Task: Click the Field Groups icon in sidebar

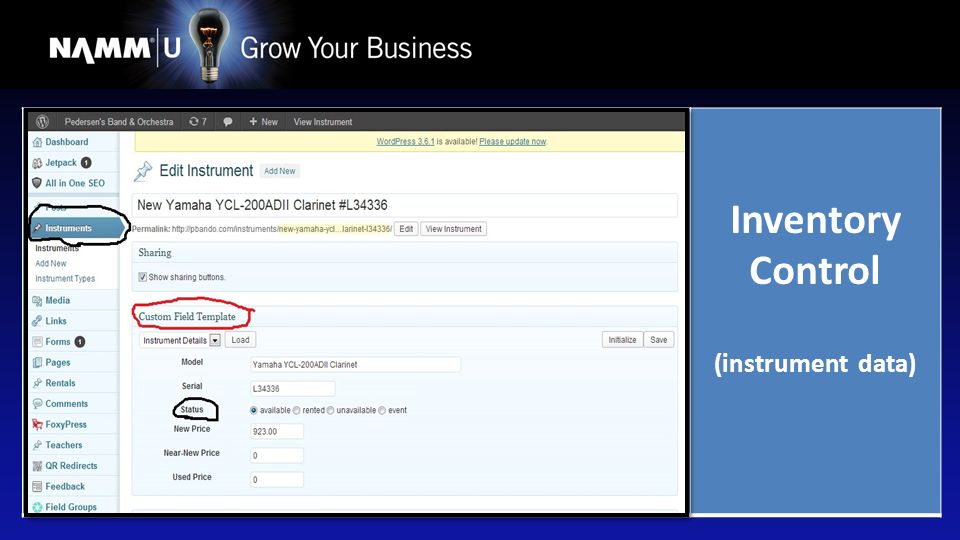Action: pos(37,507)
